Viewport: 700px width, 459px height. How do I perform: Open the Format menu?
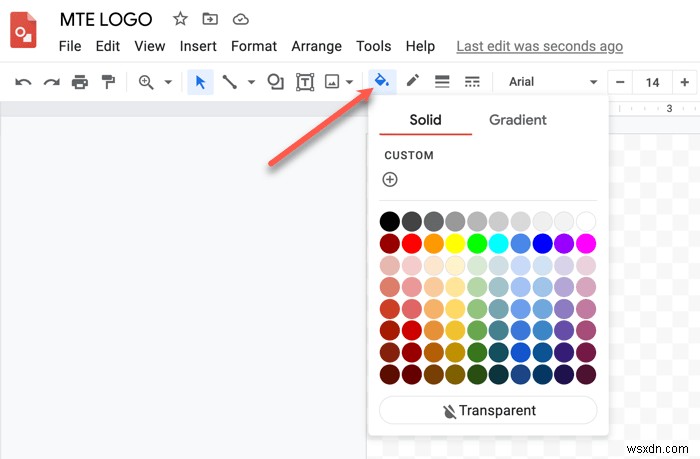point(254,46)
